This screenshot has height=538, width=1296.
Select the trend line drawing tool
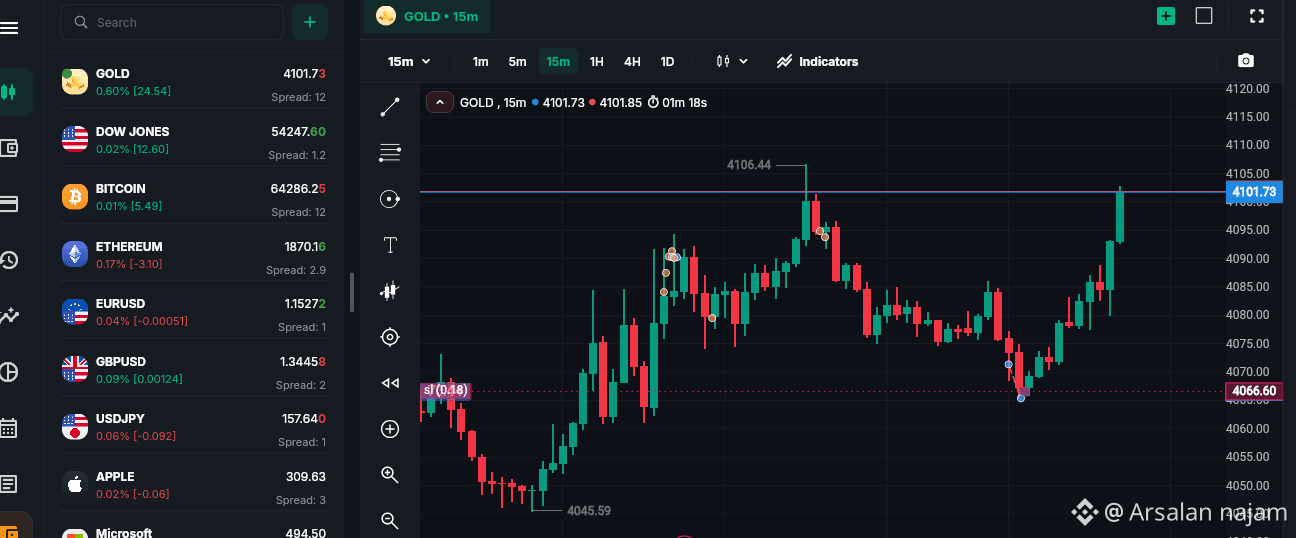(x=390, y=107)
